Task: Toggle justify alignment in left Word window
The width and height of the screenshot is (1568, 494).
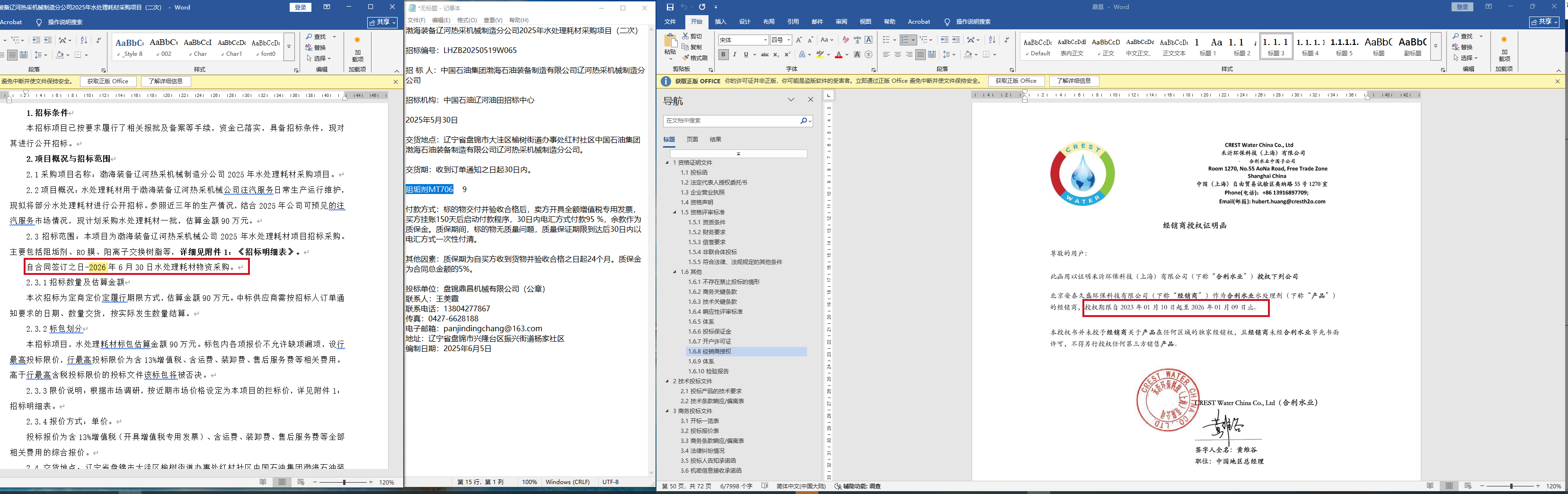Action: point(12,55)
